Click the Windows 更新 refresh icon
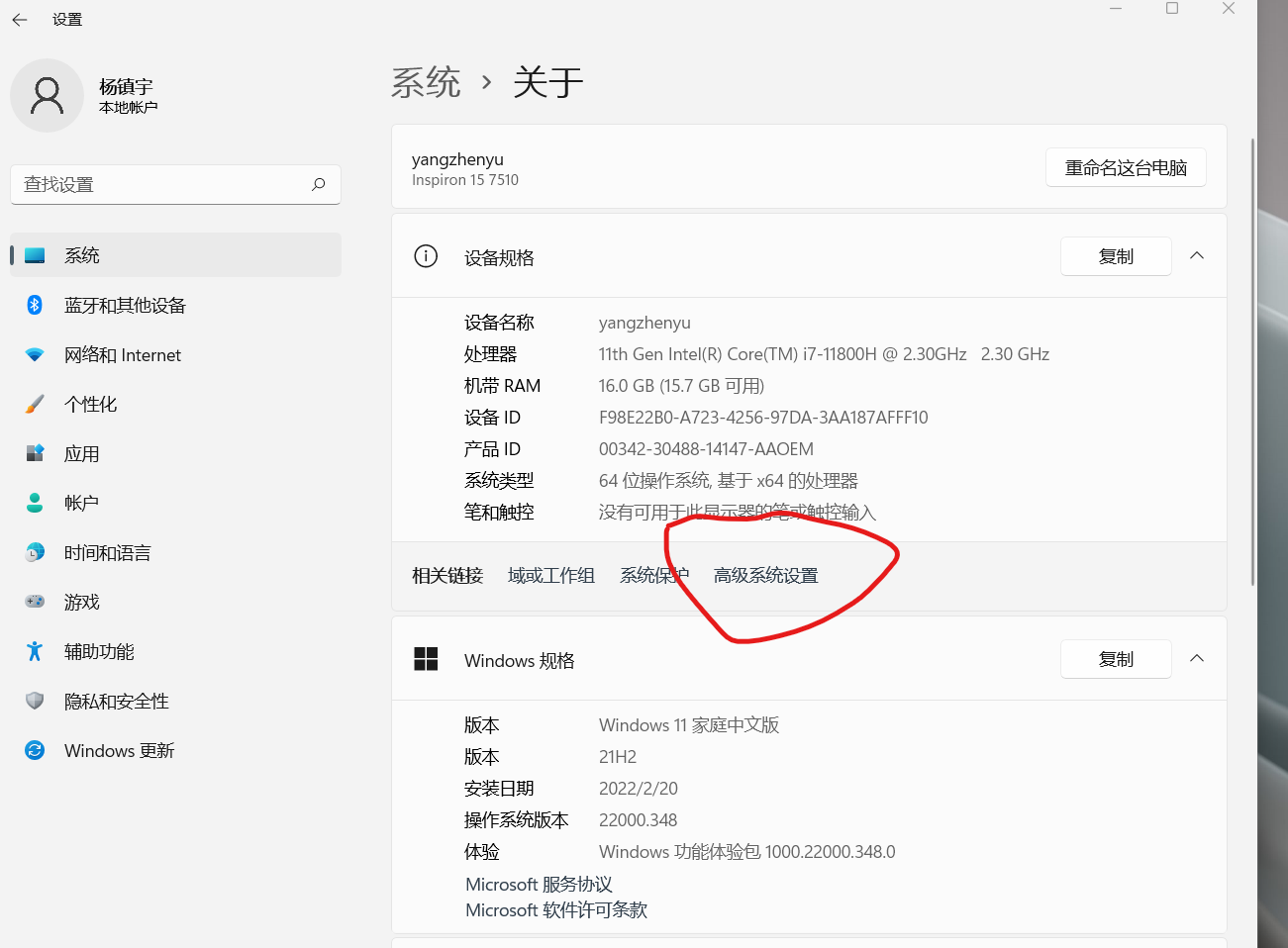Screen dimensions: 1288x948 (35, 750)
